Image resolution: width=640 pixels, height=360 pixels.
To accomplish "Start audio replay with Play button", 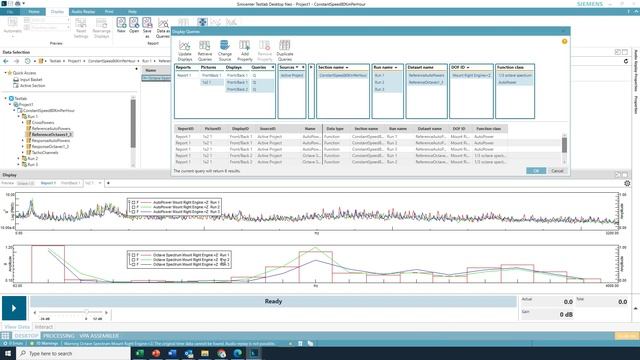I will (x=14, y=308).
